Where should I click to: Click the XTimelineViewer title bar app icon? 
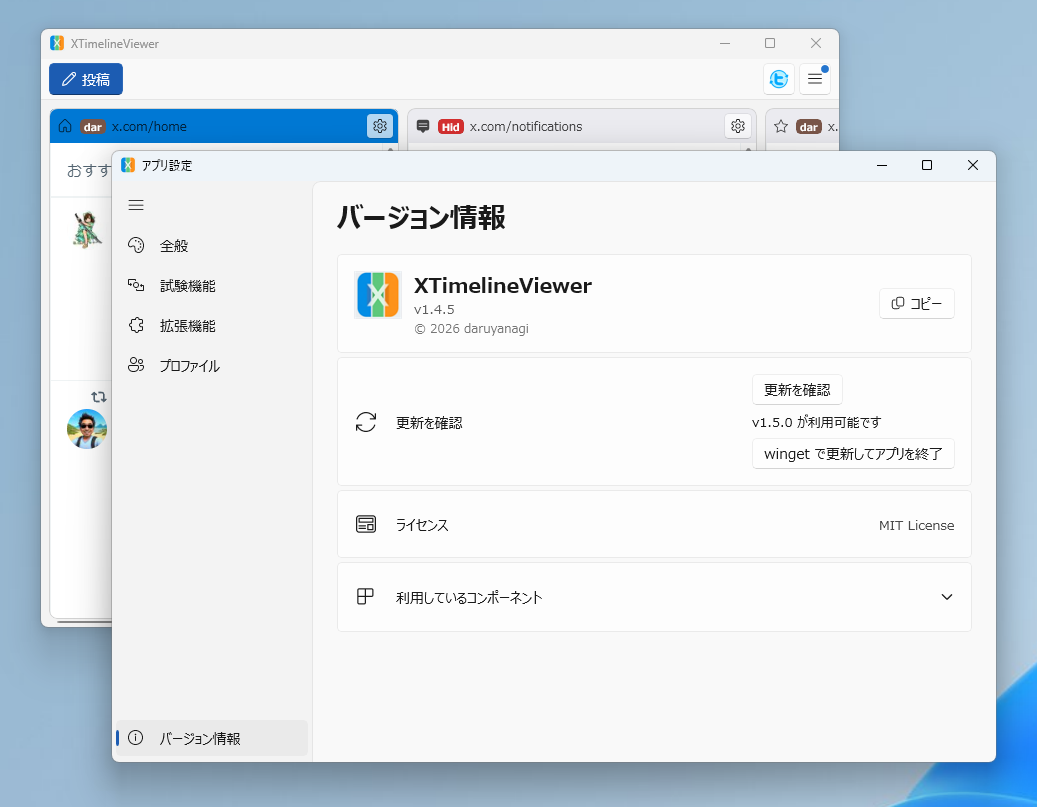[57, 43]
